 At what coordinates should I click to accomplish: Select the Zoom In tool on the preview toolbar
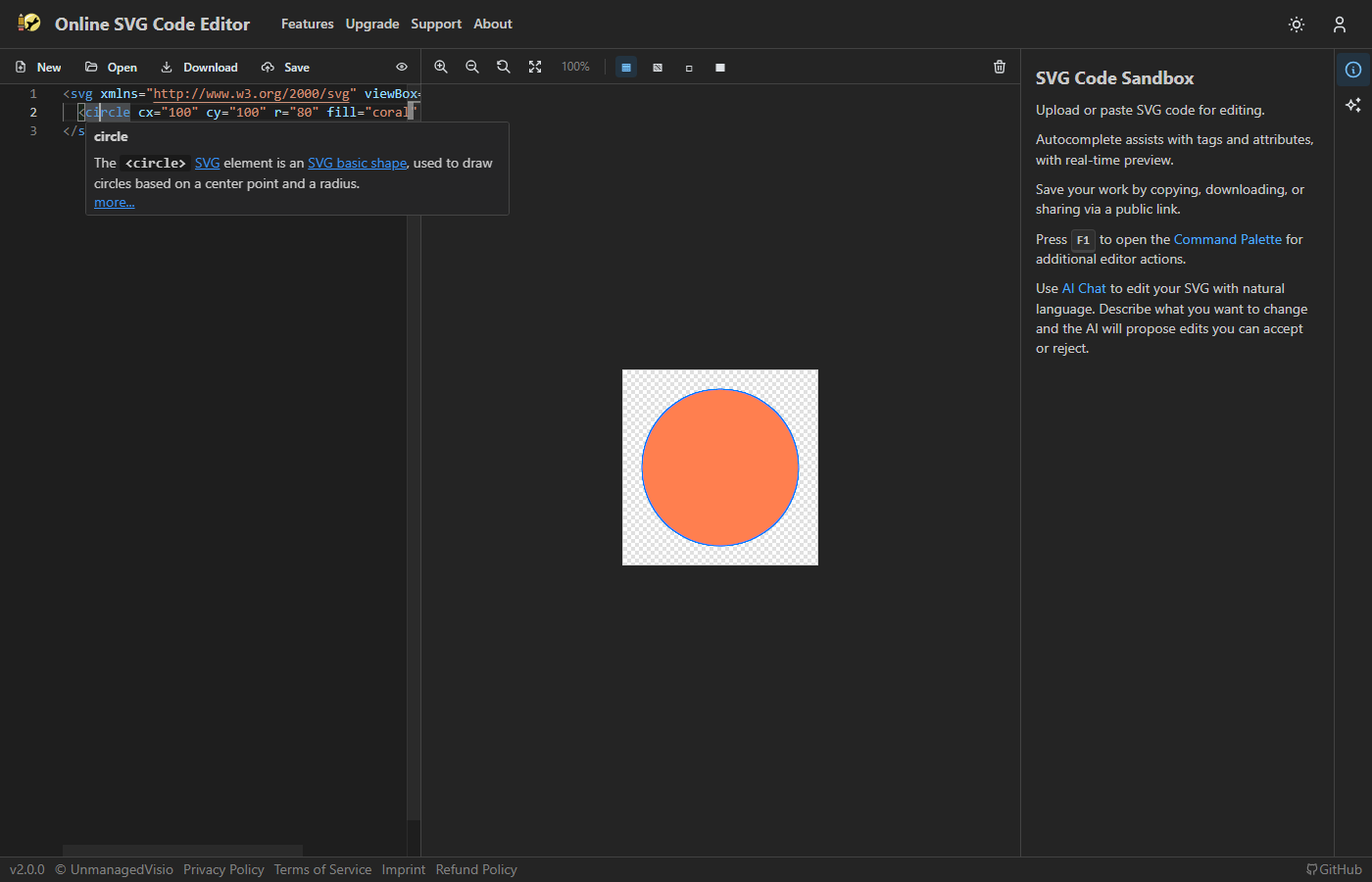(x=441, y=67)
